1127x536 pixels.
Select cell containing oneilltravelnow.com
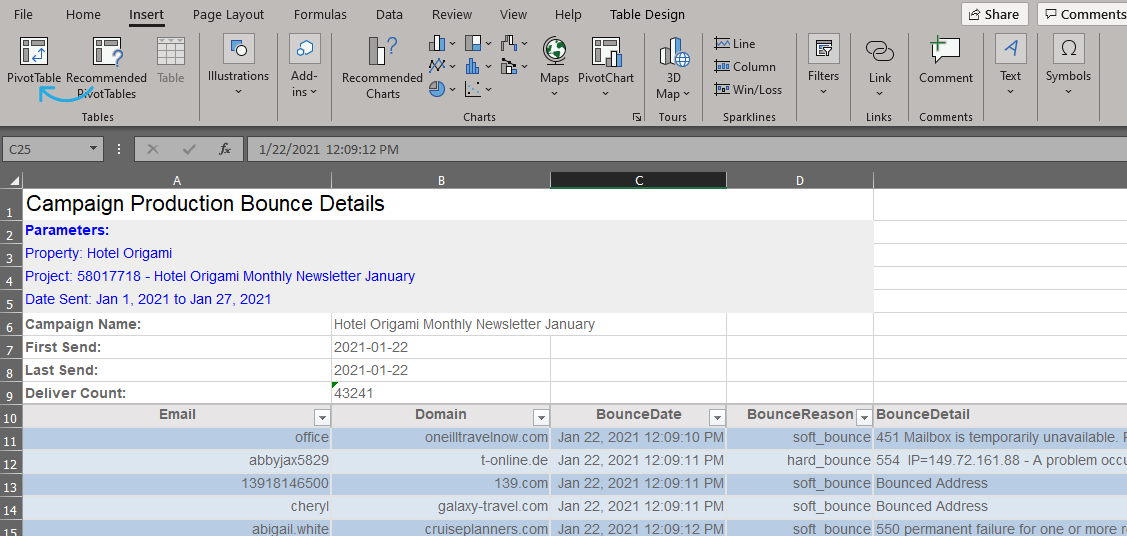[x=441, y=437]
